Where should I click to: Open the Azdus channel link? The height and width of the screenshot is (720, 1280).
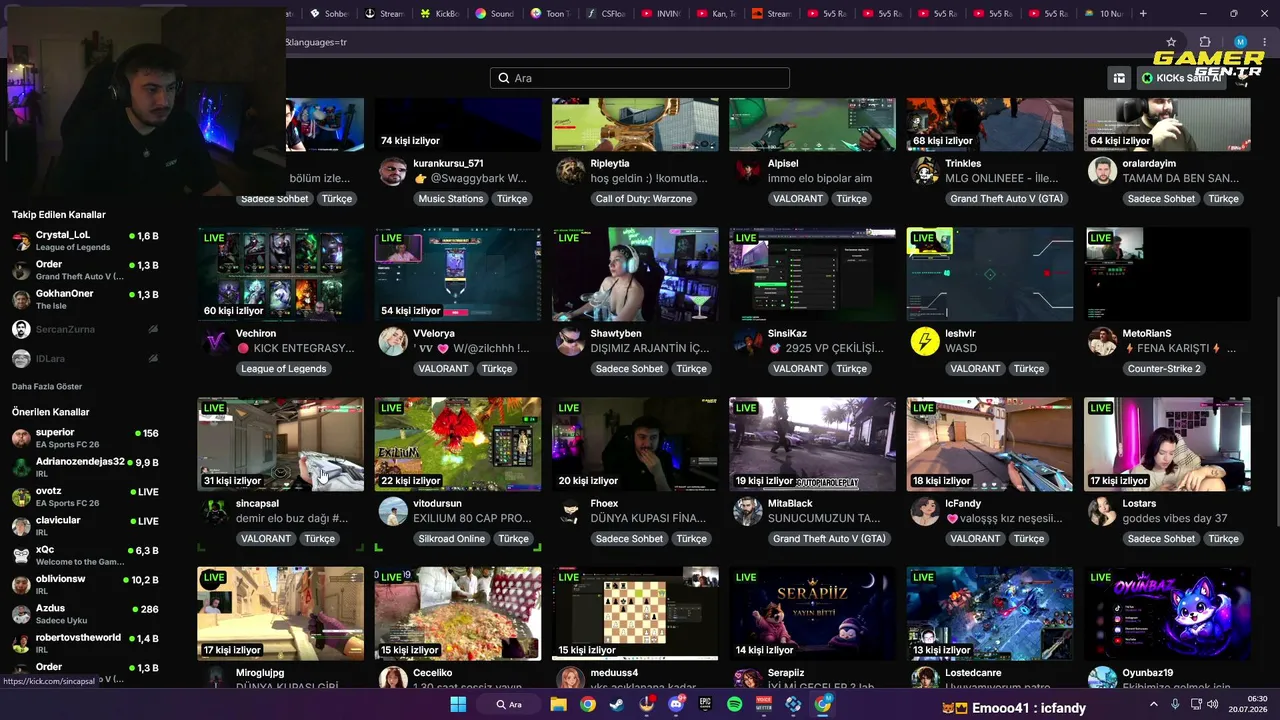(x=85, y=613)
